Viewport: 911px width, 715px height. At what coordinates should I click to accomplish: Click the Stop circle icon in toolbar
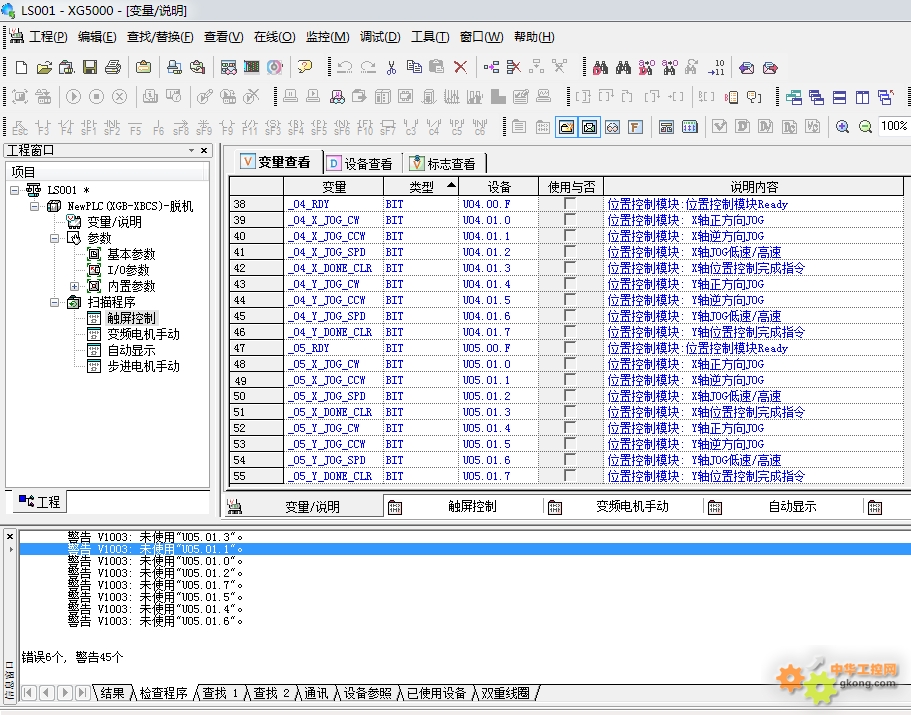point(96,96)
